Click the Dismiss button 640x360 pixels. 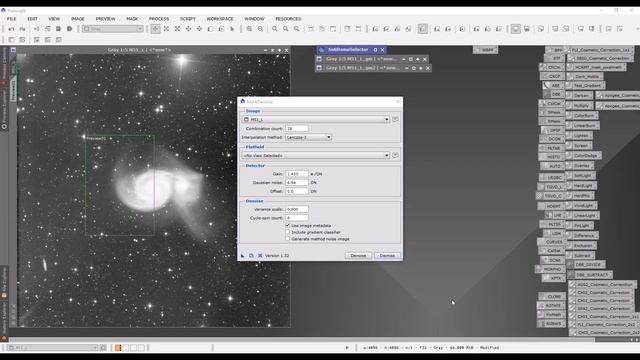(x=387, y=256)
